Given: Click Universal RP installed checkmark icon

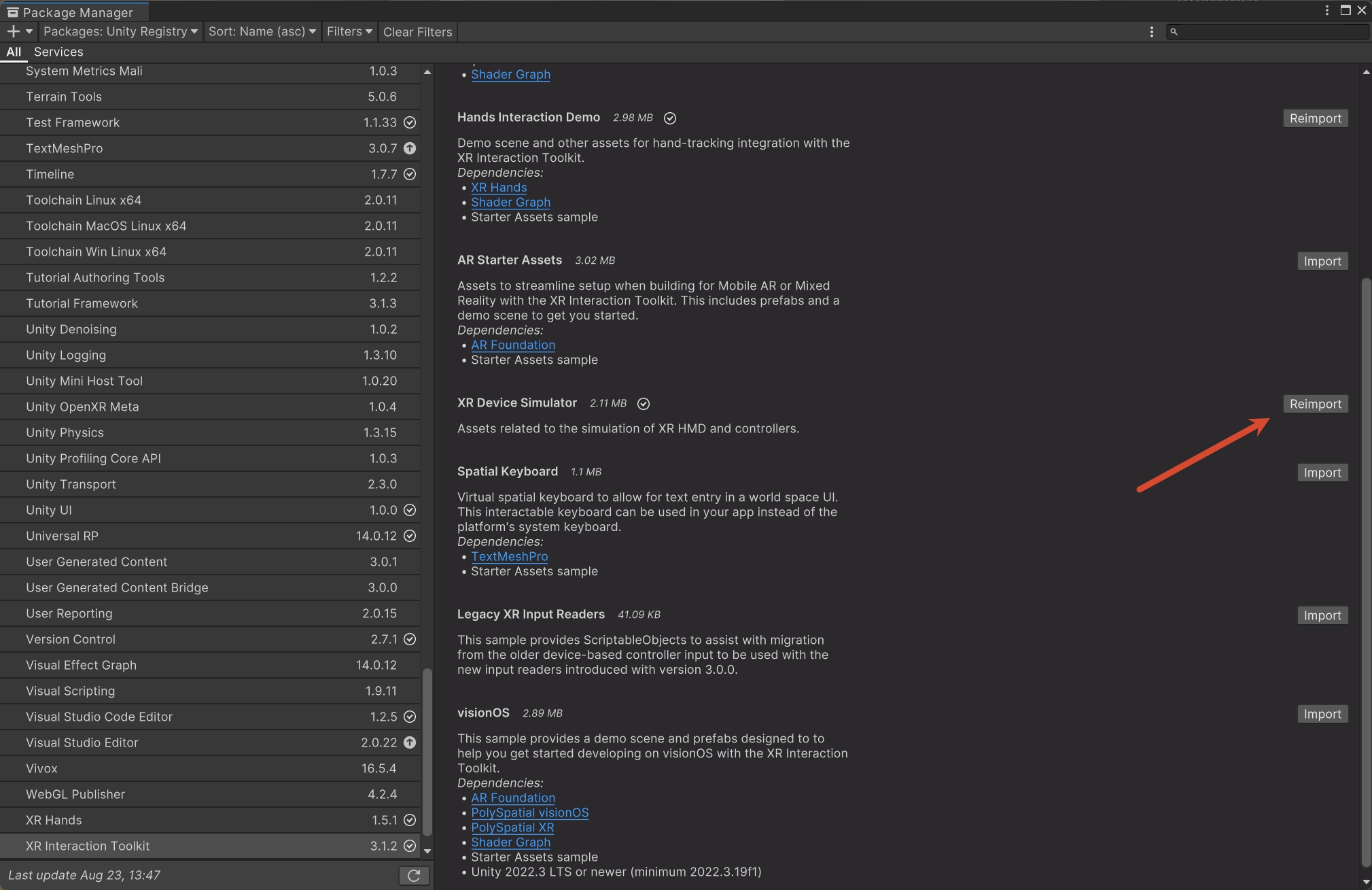Looking at the screenshot, I should pyautogui.click(x=410, y=536).
